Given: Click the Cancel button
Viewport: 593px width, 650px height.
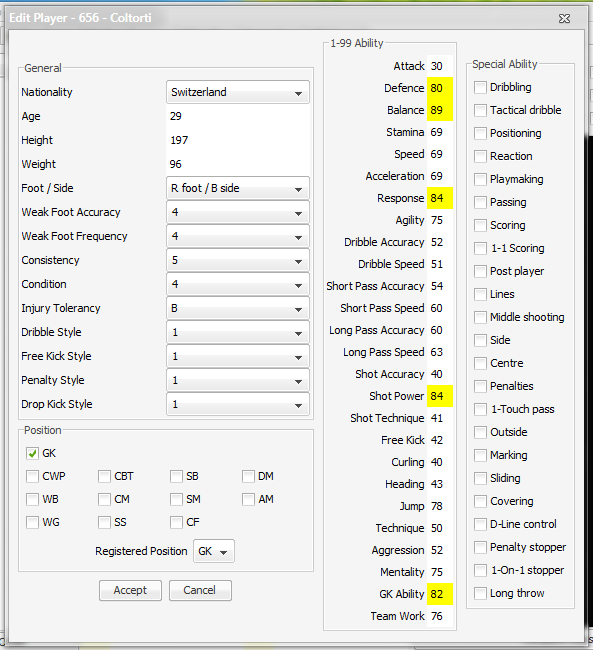Looking at the screenshot, I should click(x=200, y=590).
